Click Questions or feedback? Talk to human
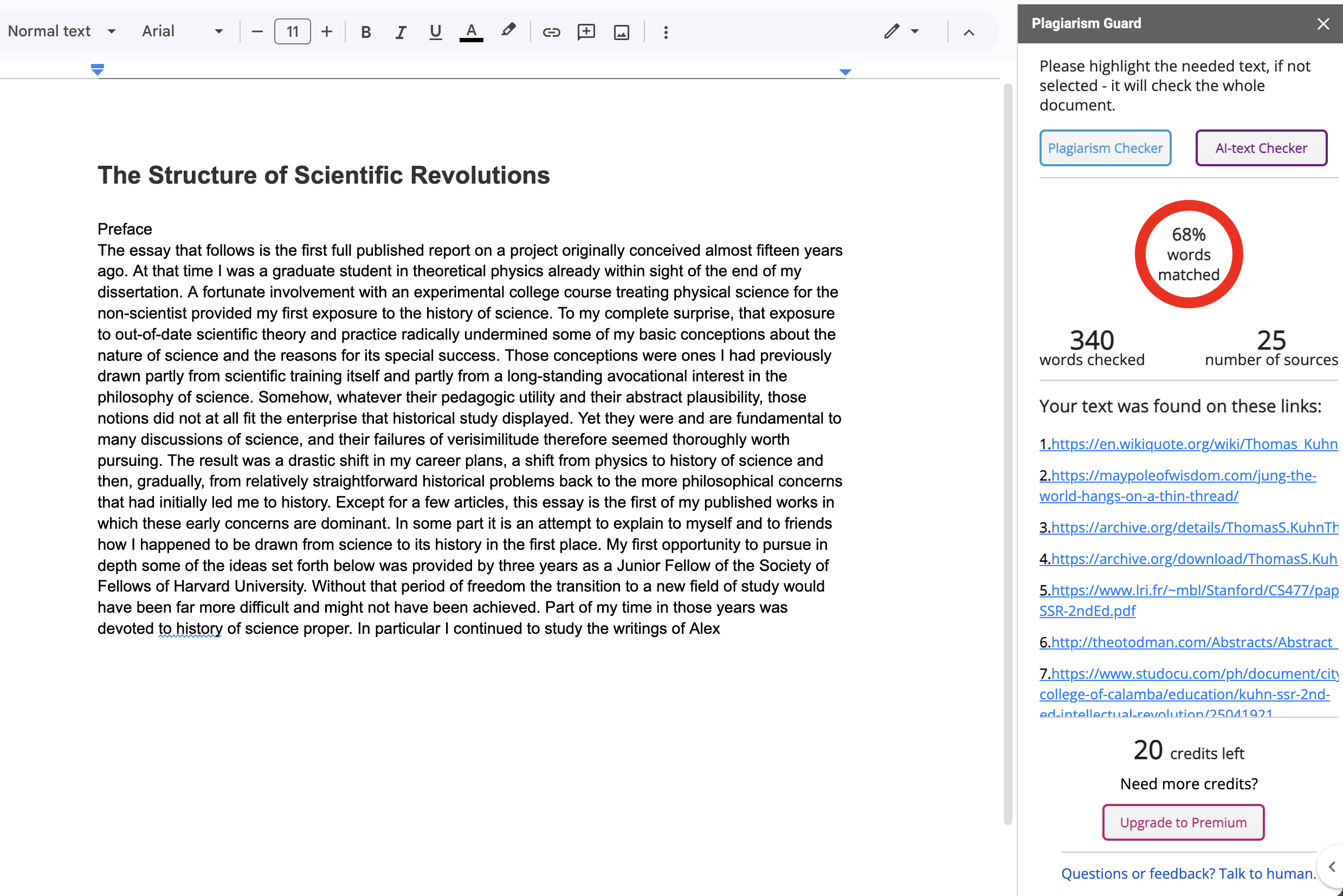 [1189, 874]
